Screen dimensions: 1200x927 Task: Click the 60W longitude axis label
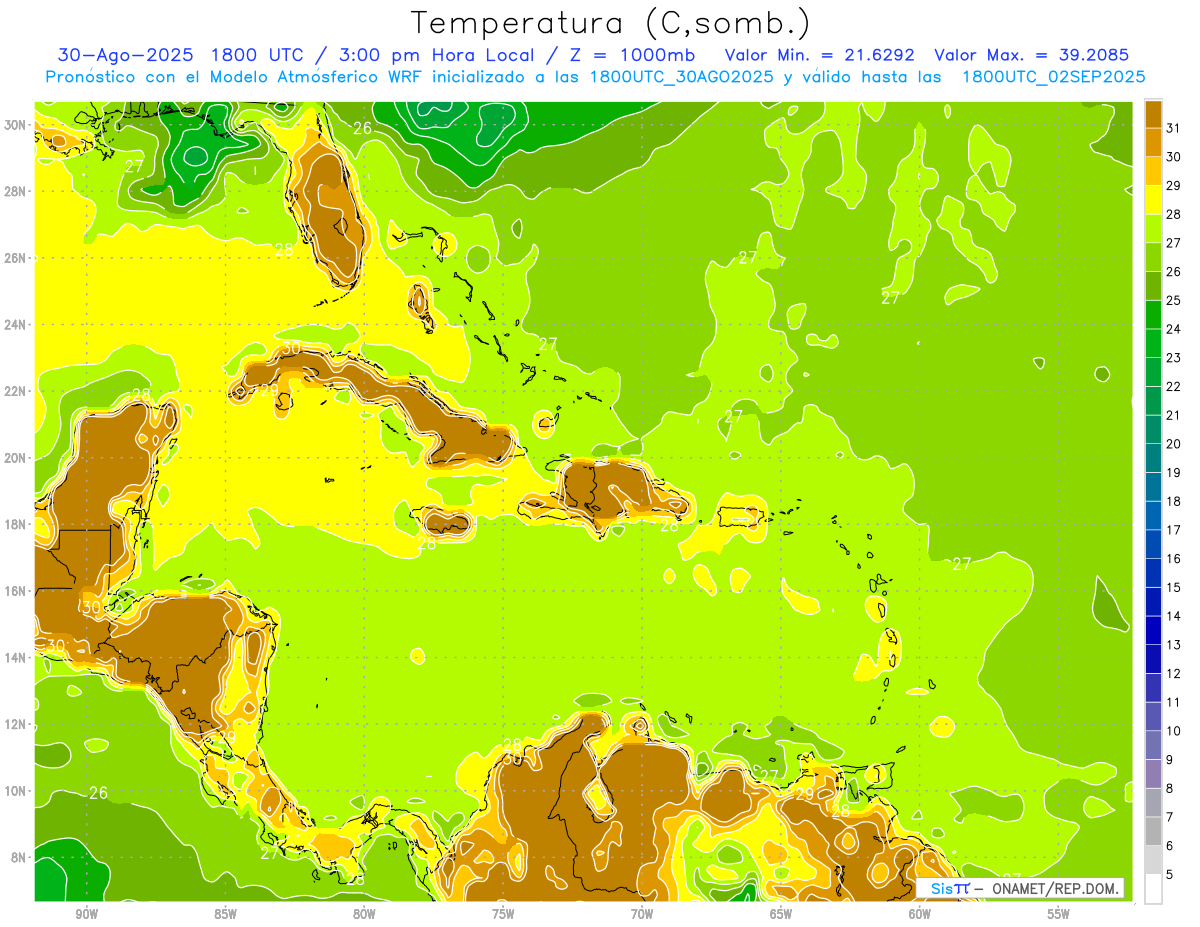pyautogui.click(x=920, y=914)
